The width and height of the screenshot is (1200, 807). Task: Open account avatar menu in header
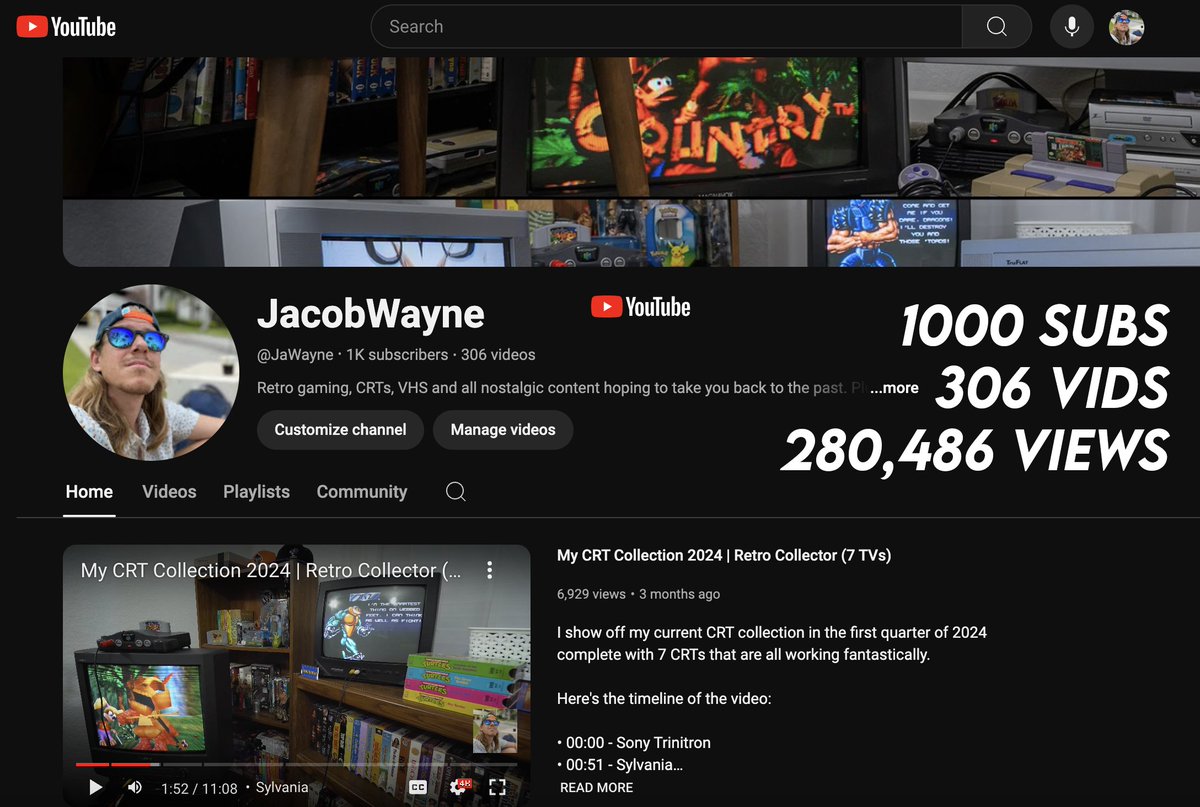1127,27
